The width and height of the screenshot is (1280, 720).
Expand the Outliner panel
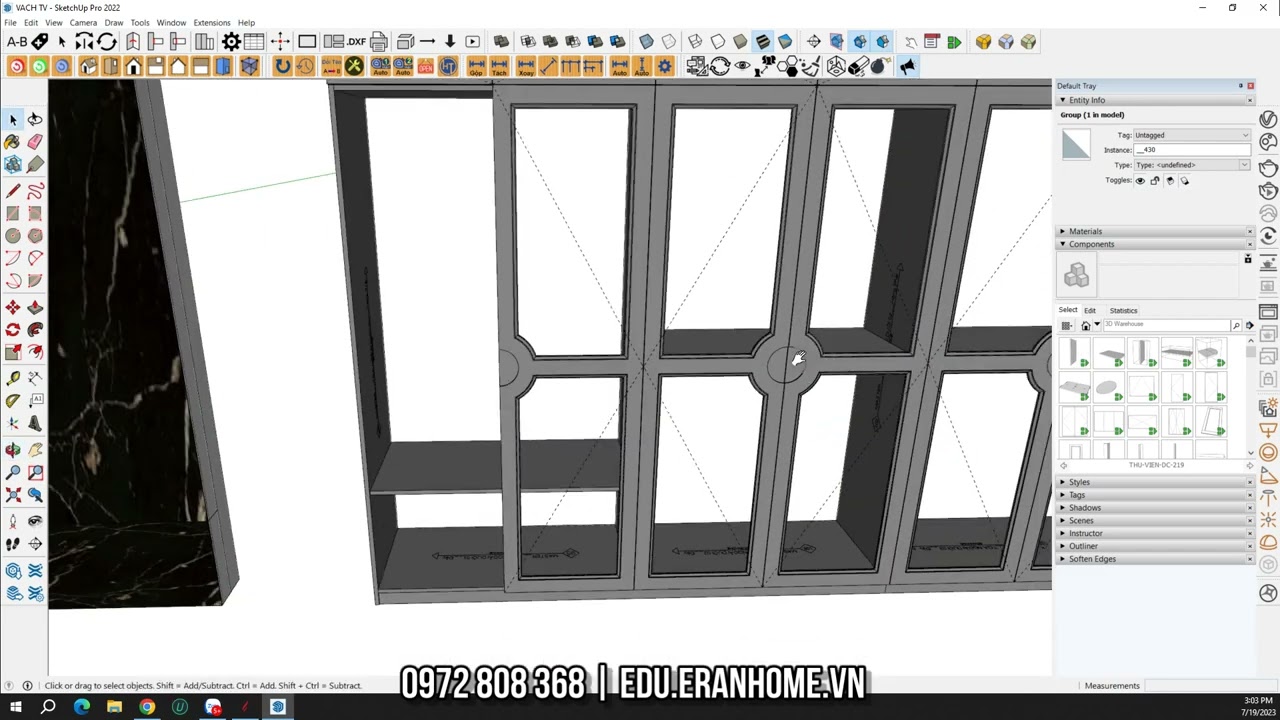pyautogui.click(x=1062, y=546)
